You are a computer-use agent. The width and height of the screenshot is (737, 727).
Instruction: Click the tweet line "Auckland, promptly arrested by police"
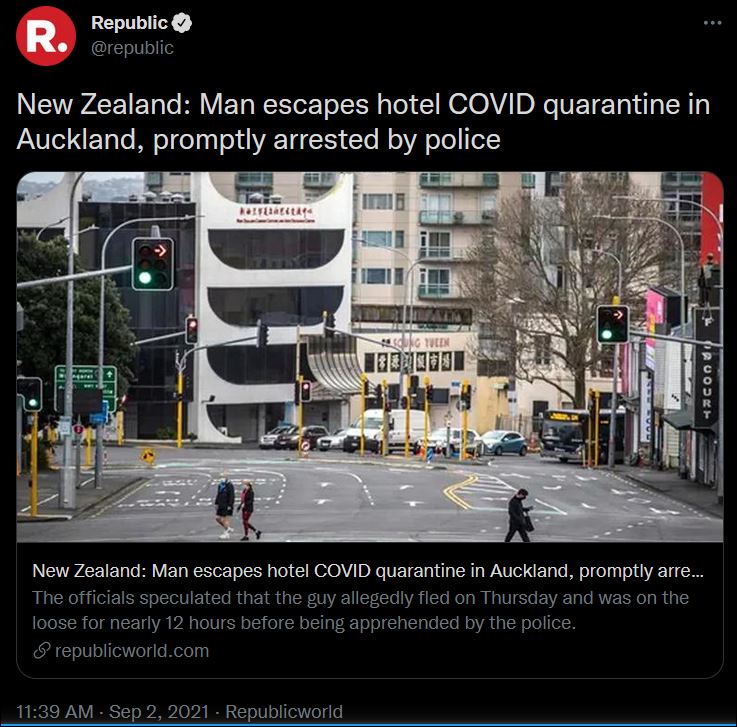pos(259,140)
